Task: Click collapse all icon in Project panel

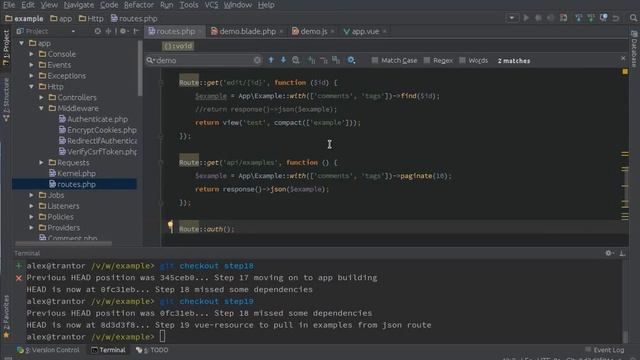Action: pos(108,31)
